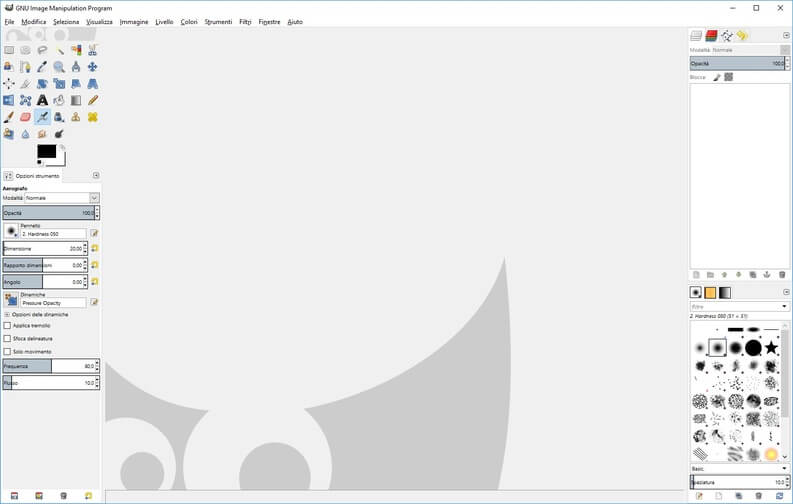Switch to the Undo History tab

(742, 35)
